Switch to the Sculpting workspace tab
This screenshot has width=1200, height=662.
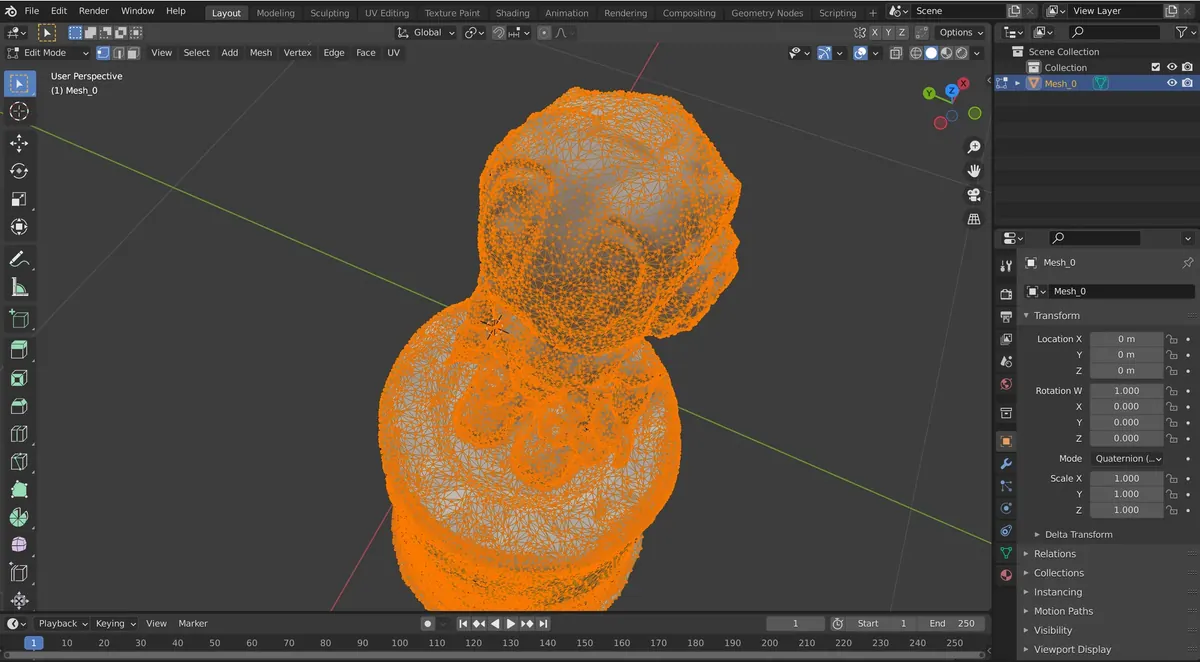(329, 13)
